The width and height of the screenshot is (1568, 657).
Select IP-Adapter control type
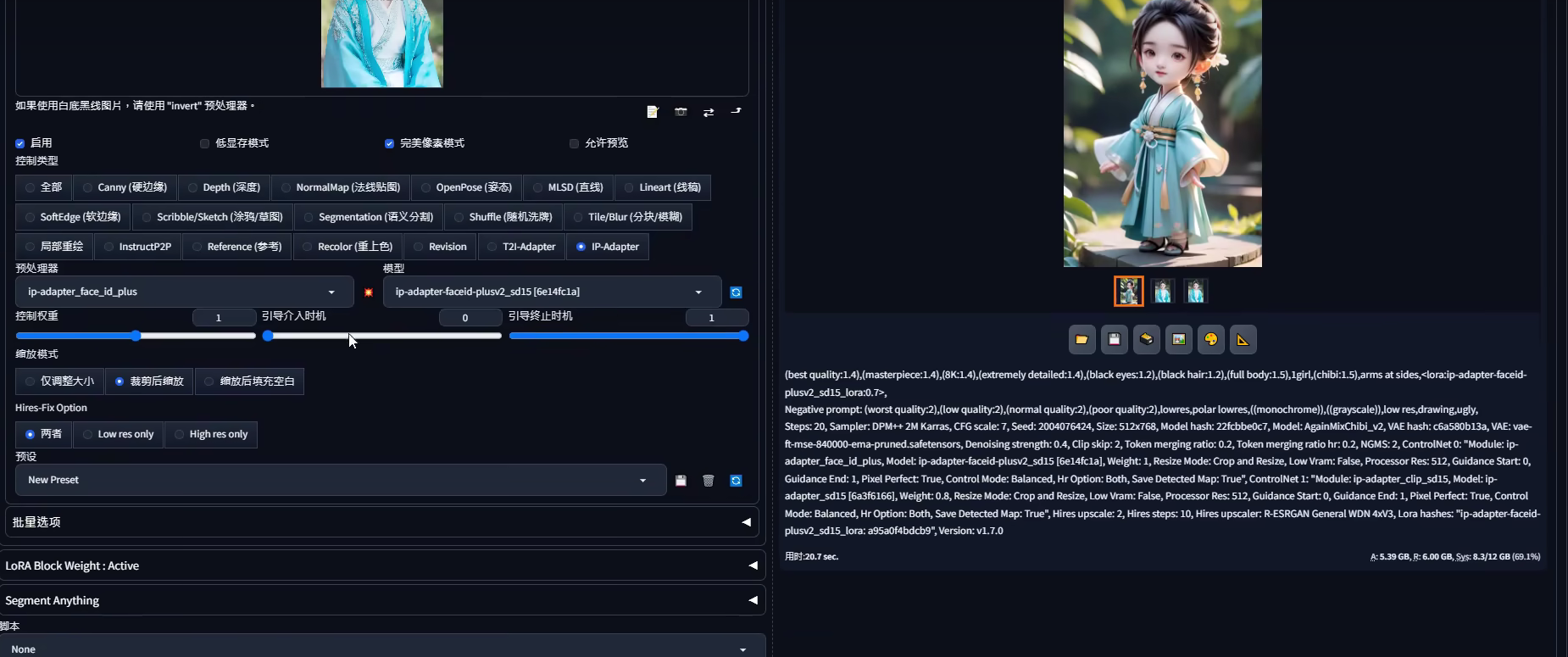tap(608, 247)
